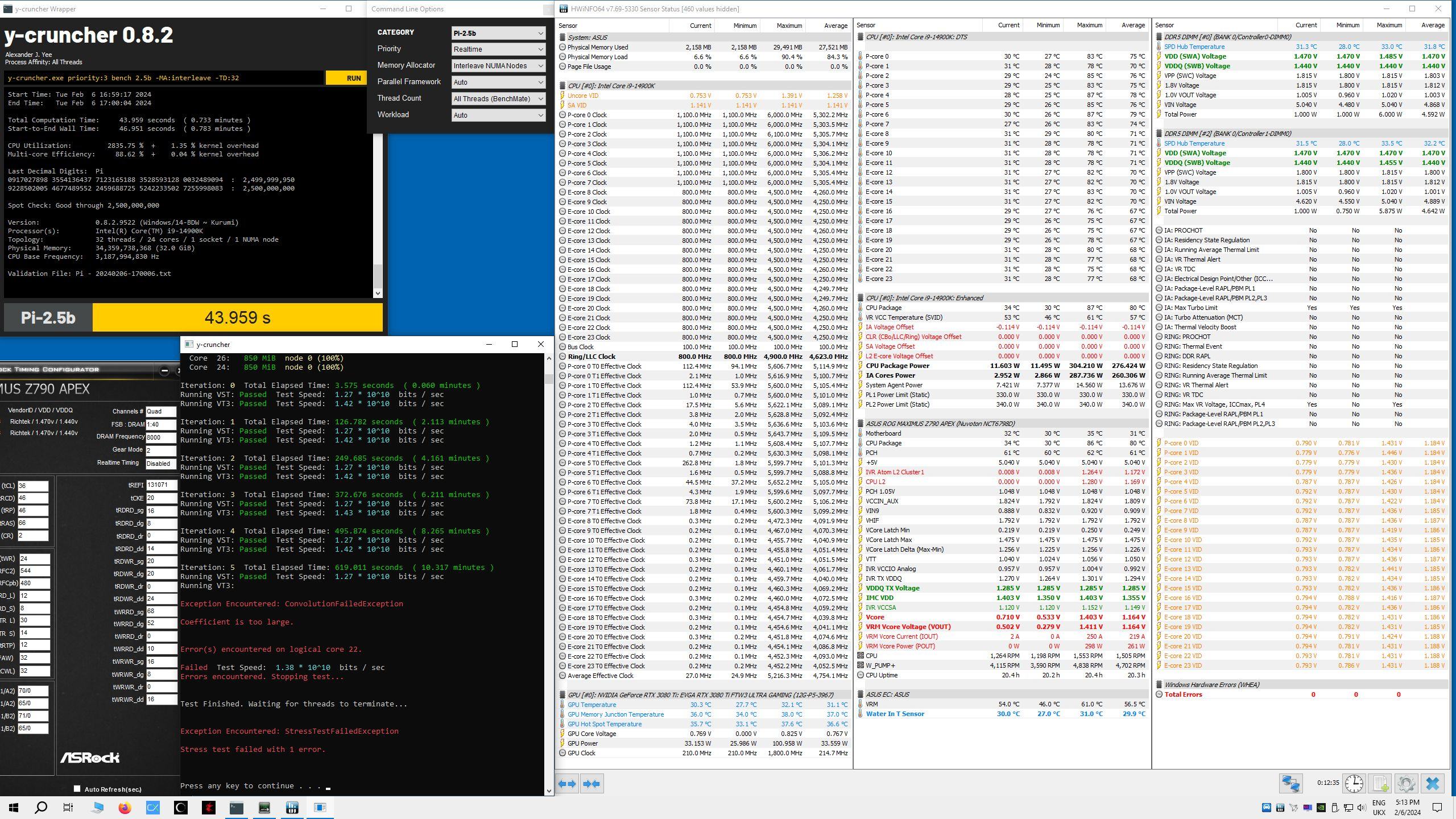The width and height of the screenshot is (1456, 819).
Task: Click the blue X close sensors icon
Action: pos(1433,784)
